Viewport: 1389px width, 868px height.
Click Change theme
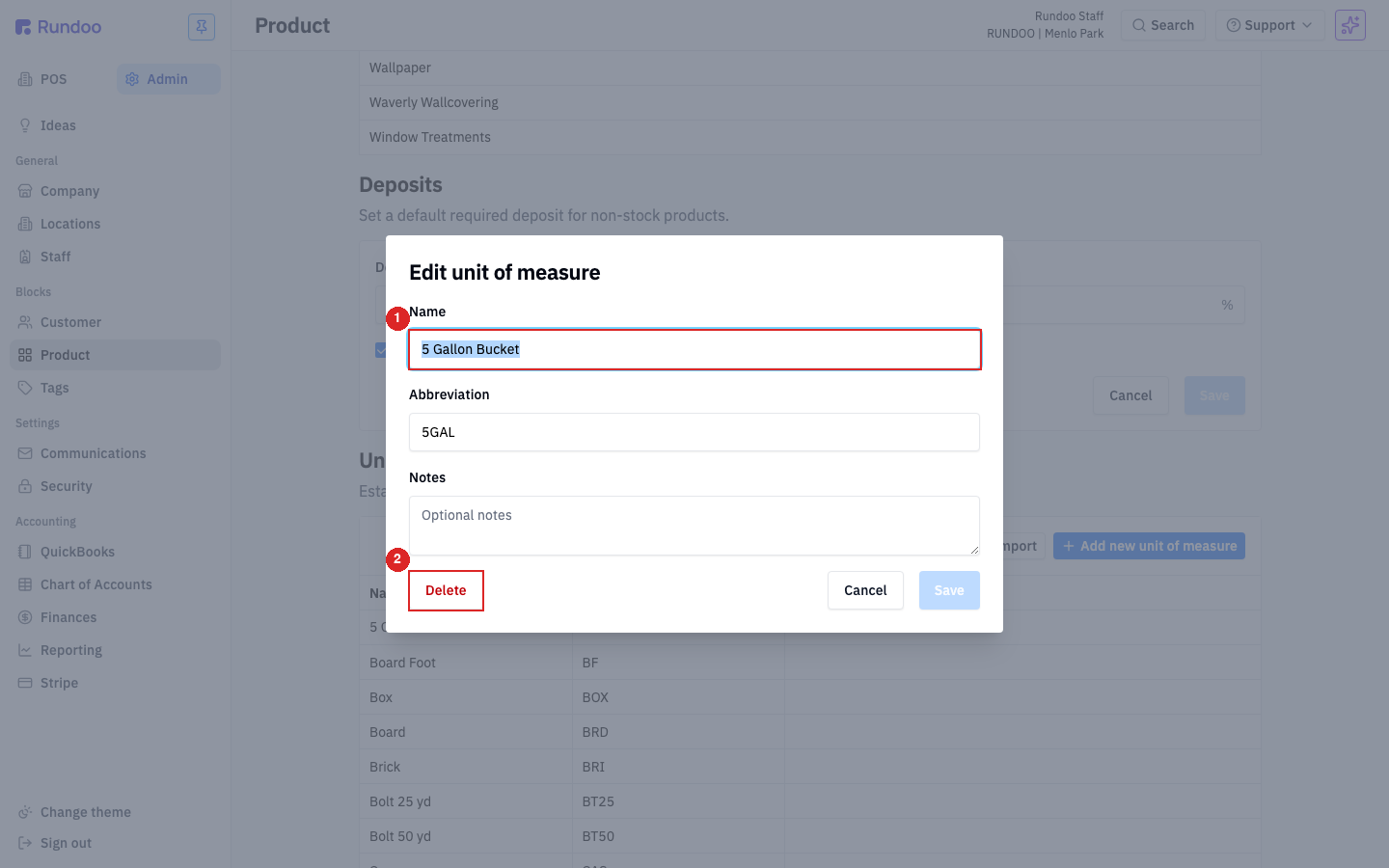tap(75, 812)
